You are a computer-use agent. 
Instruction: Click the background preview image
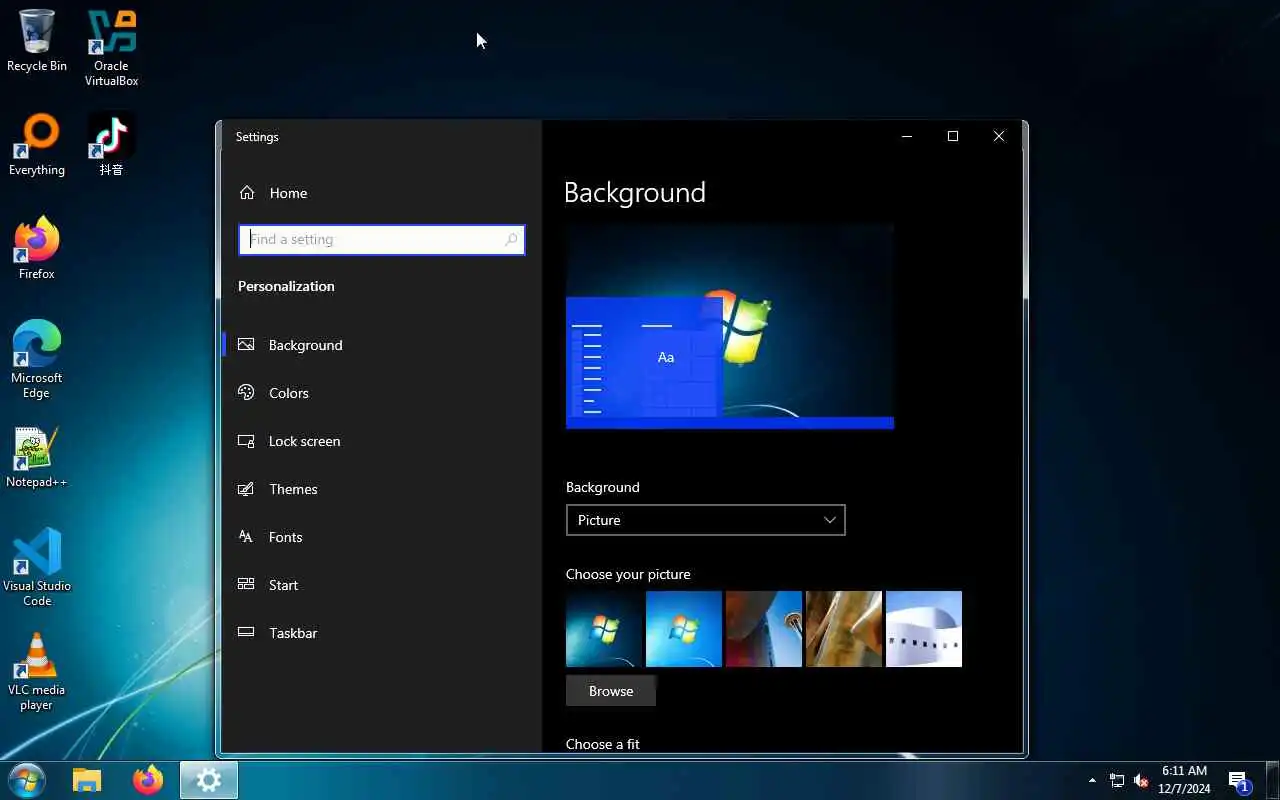[x=730, y=326]
